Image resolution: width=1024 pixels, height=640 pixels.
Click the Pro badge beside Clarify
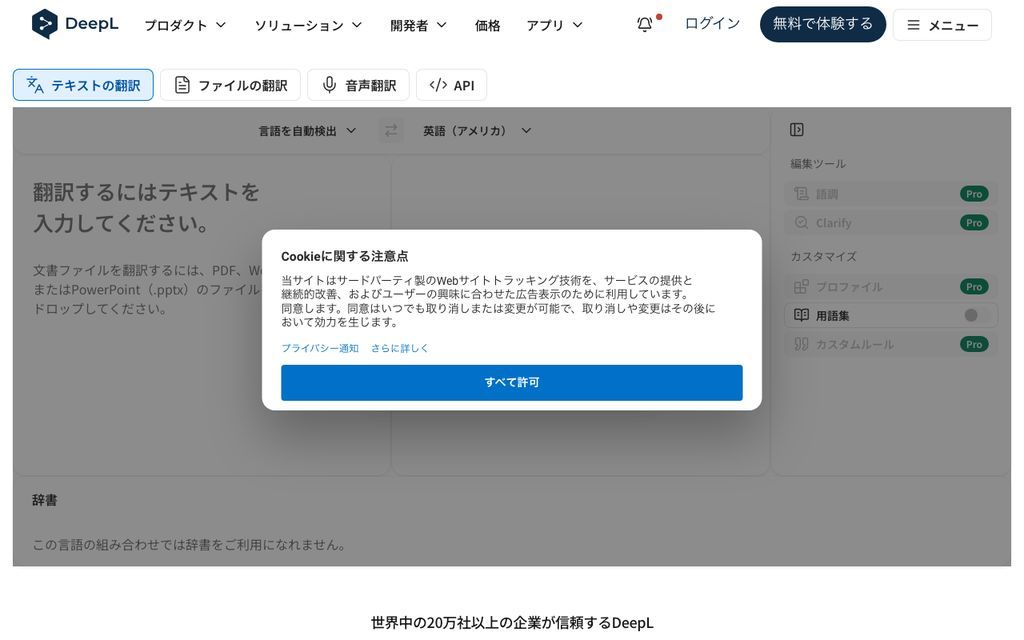pos(974,223)
